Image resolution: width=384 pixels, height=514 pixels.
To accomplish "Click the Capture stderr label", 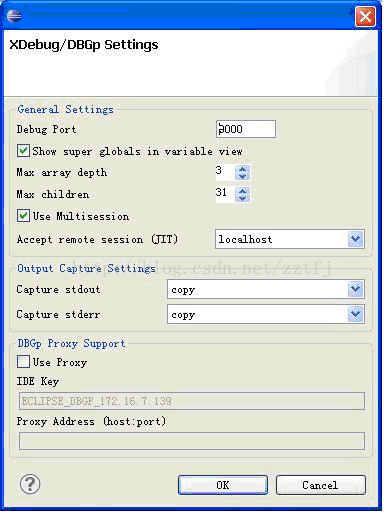I will click(x=58, y=314).
